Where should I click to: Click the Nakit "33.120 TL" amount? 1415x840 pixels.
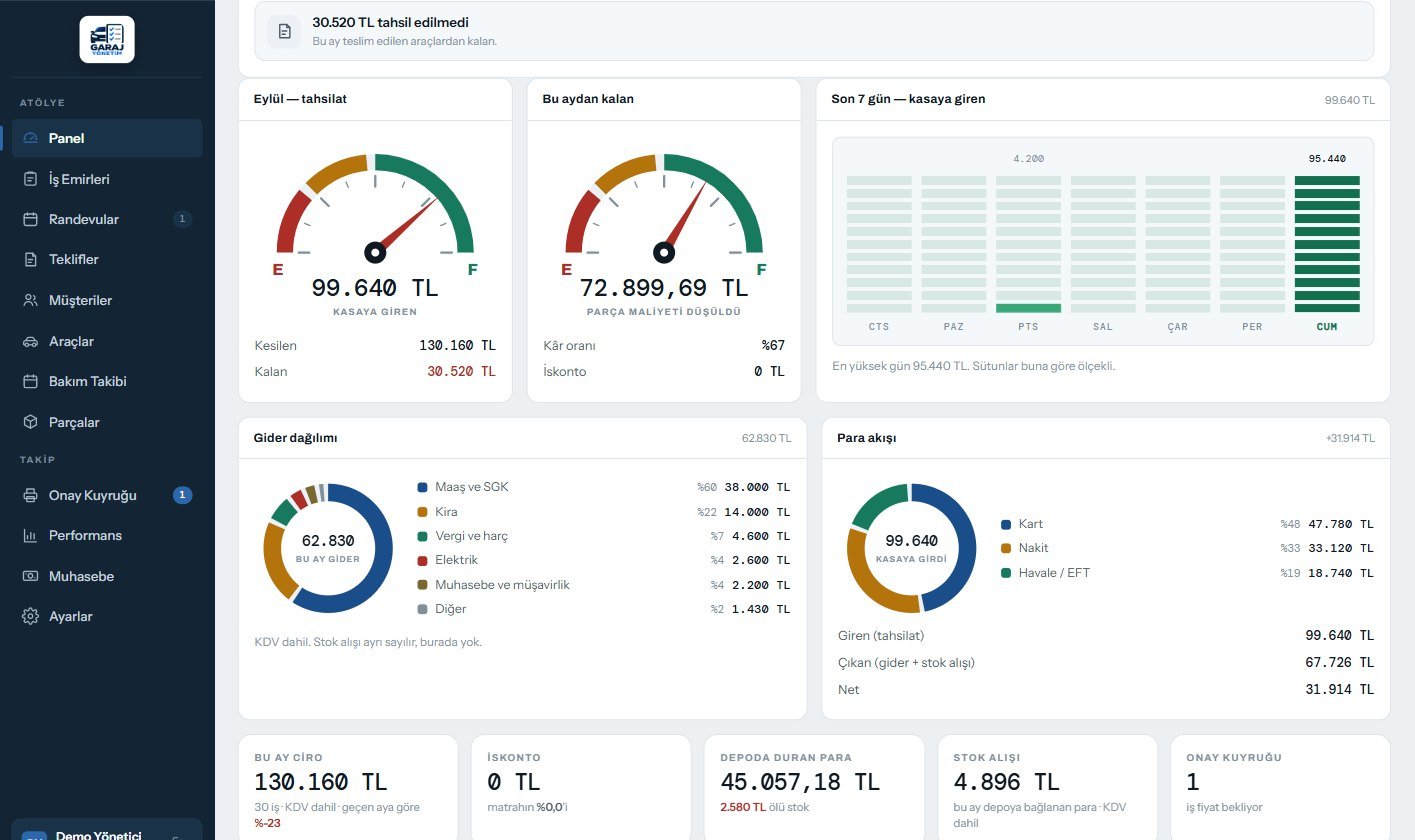pyautogui.click(x=1341, y=548)
